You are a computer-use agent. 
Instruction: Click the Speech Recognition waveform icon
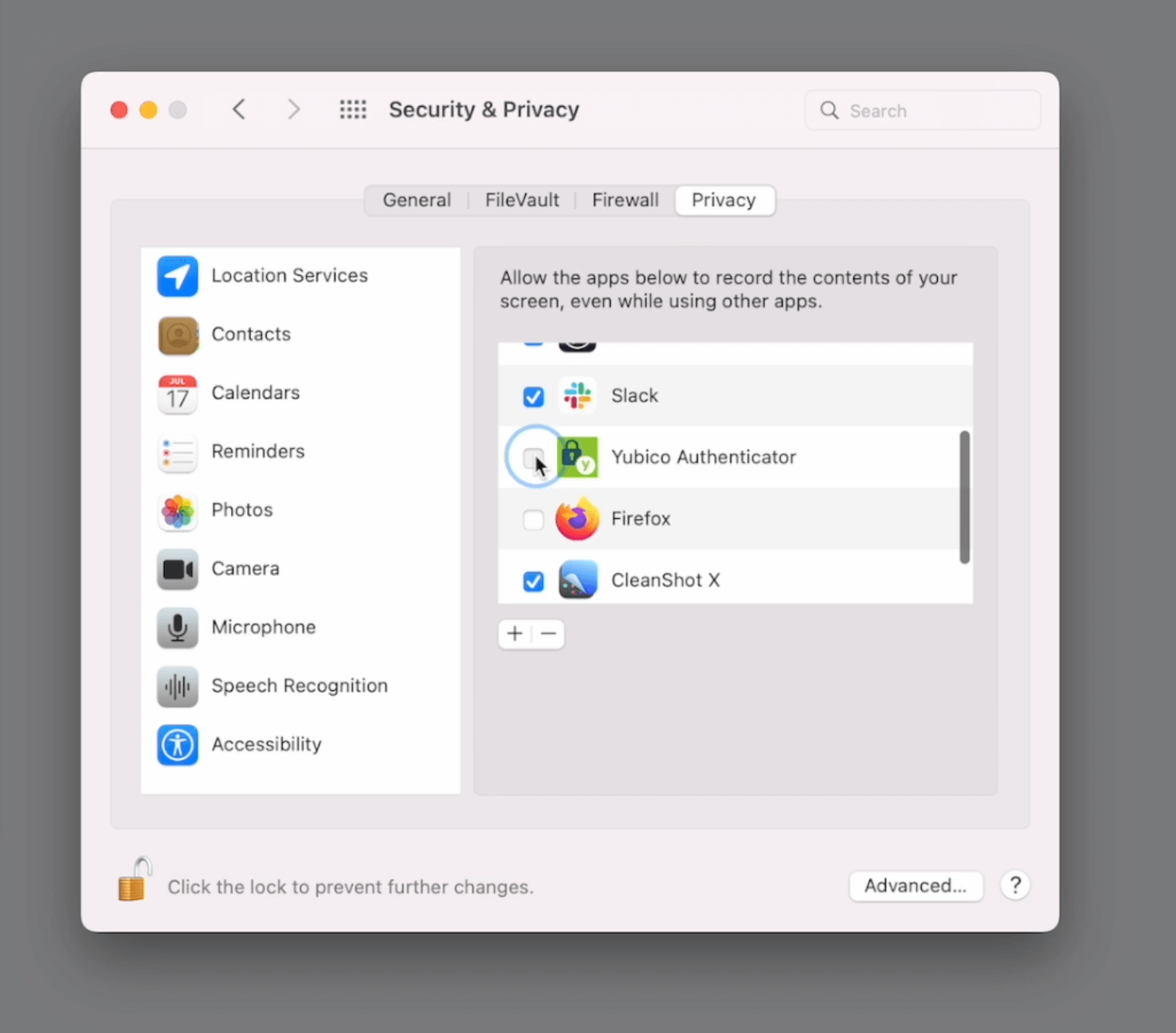(x=178, y=686)
